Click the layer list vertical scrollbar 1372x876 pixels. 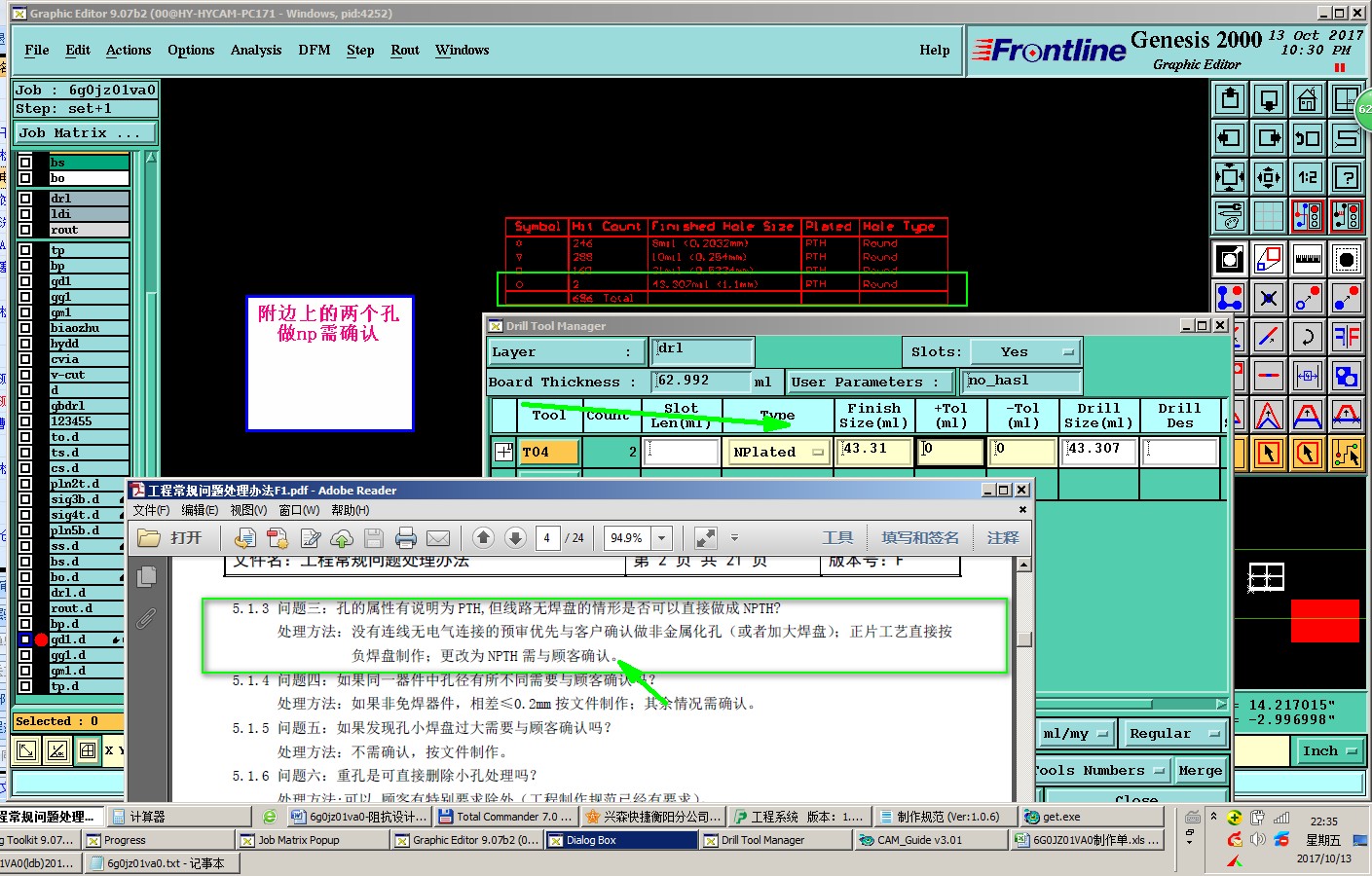tap(150, 423)
